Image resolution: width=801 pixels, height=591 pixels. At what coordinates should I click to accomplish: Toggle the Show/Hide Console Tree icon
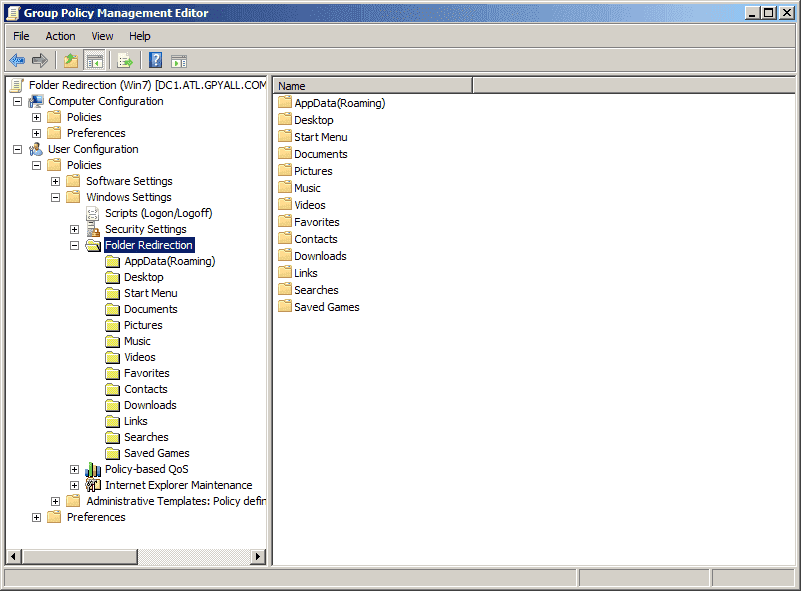coord(95,61)
